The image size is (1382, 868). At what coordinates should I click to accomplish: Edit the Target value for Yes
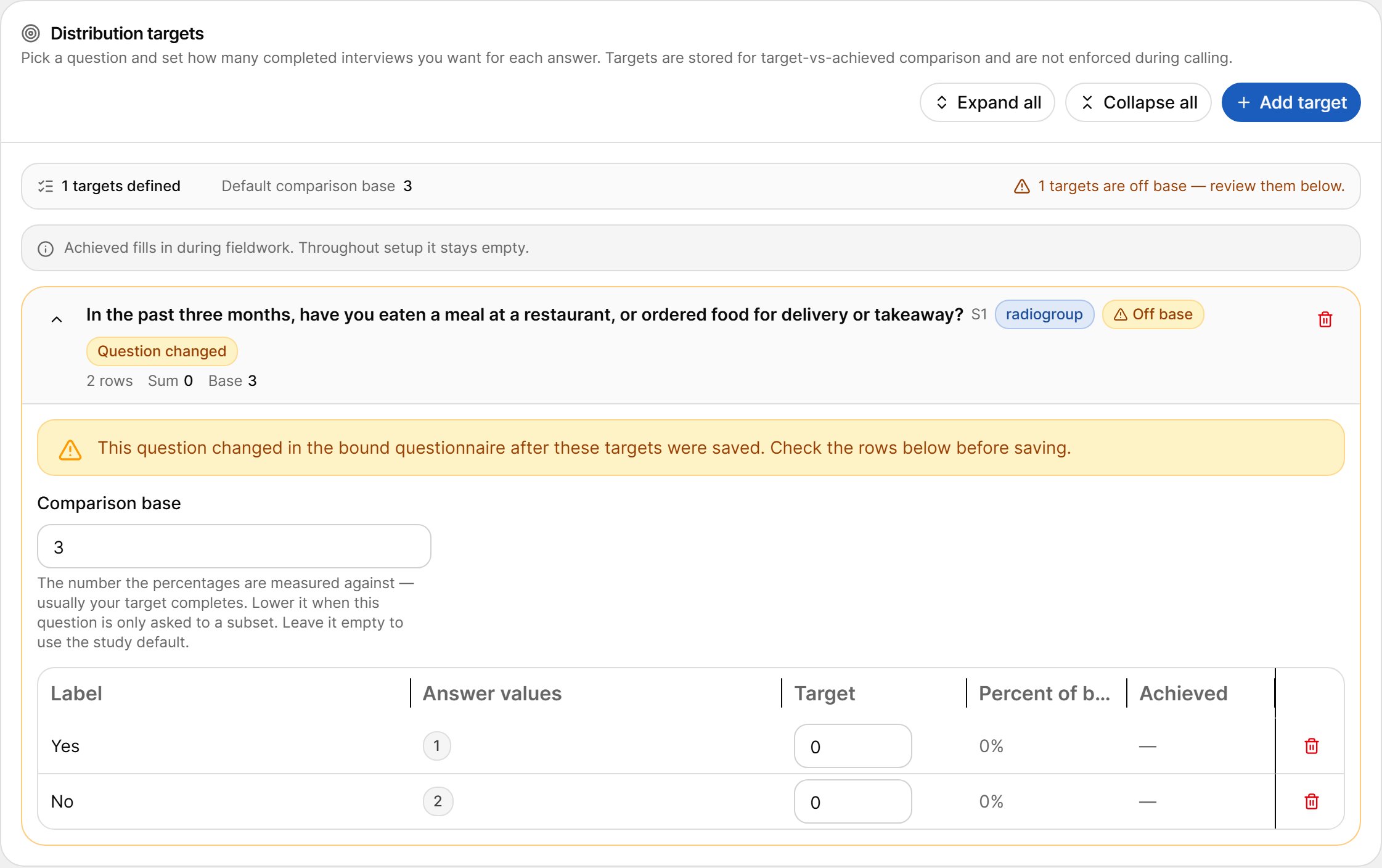[x=853, y=746]
